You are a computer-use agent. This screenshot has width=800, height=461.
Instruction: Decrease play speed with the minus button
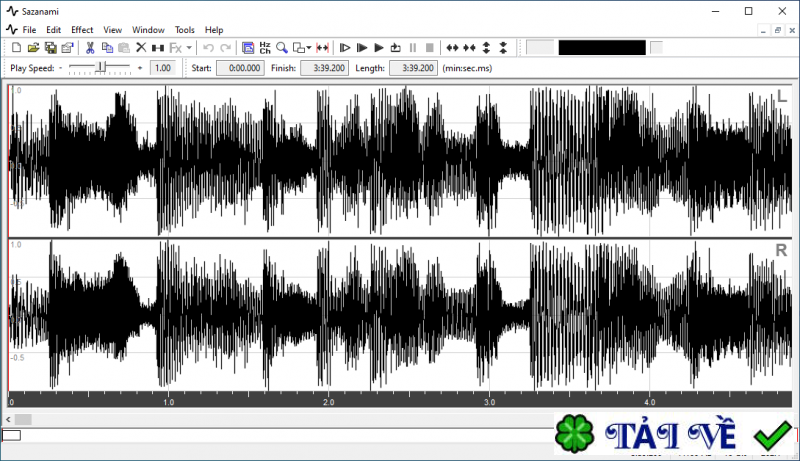60,68
